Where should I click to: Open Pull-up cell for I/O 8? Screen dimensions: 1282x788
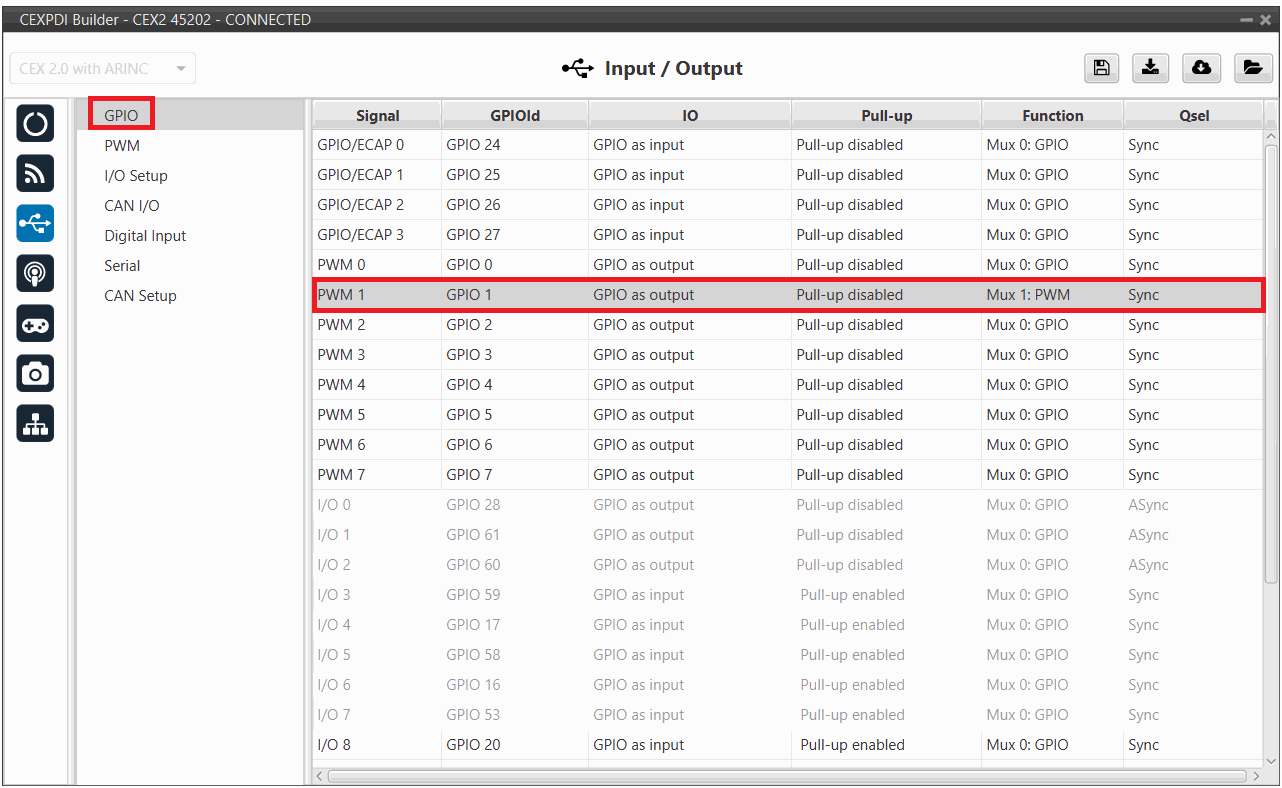[885, 745]
